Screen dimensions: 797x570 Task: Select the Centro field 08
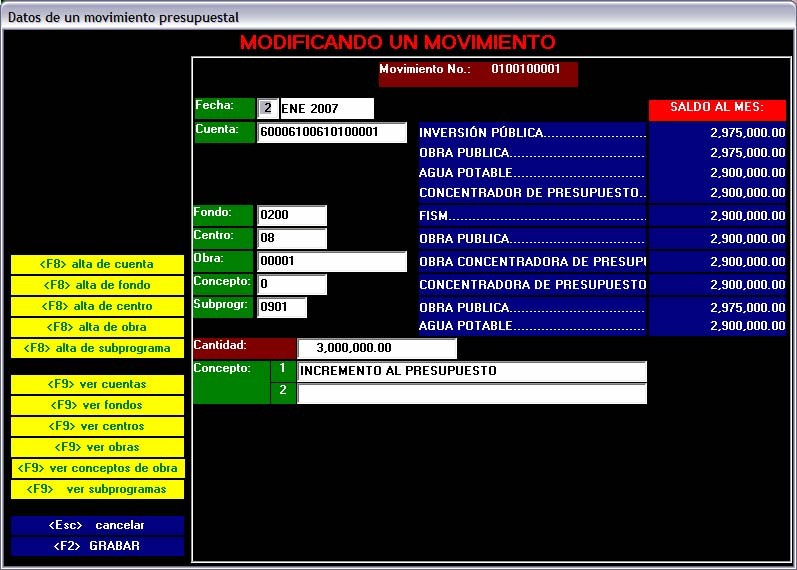click(292, 238)
